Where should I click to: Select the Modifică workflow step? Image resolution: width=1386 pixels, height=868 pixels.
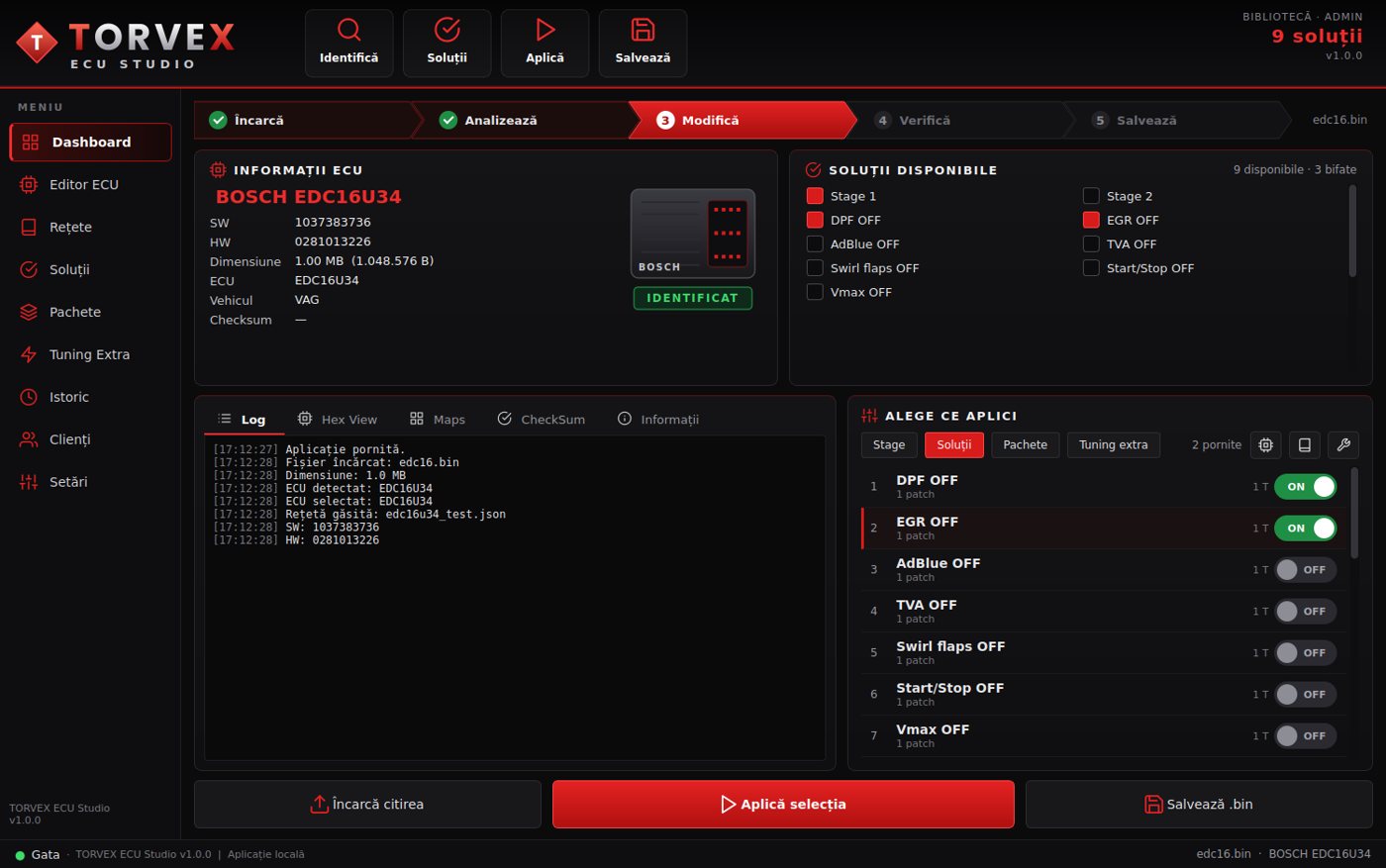[x=742, y=120]
